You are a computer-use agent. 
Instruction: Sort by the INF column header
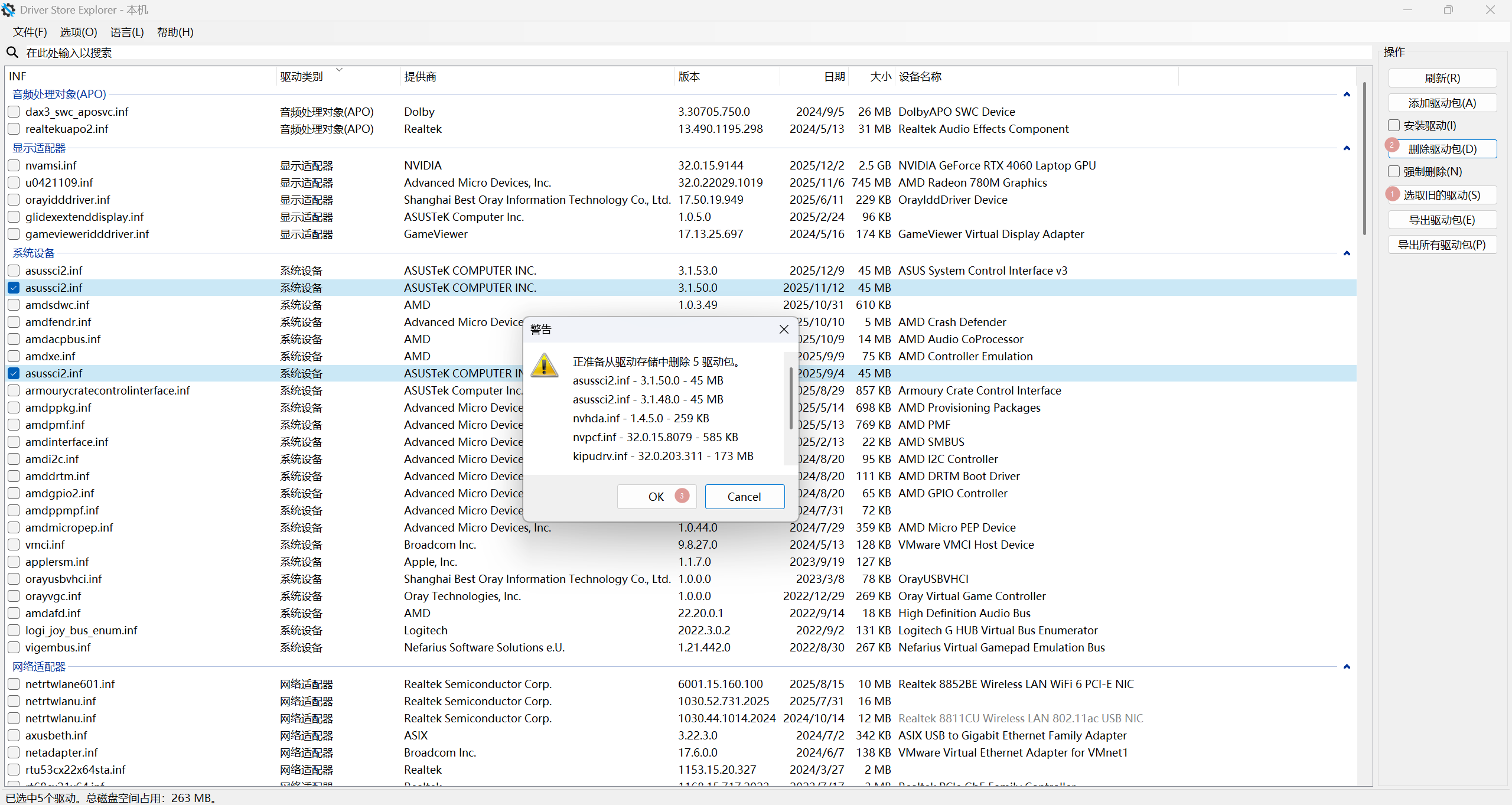141,76
